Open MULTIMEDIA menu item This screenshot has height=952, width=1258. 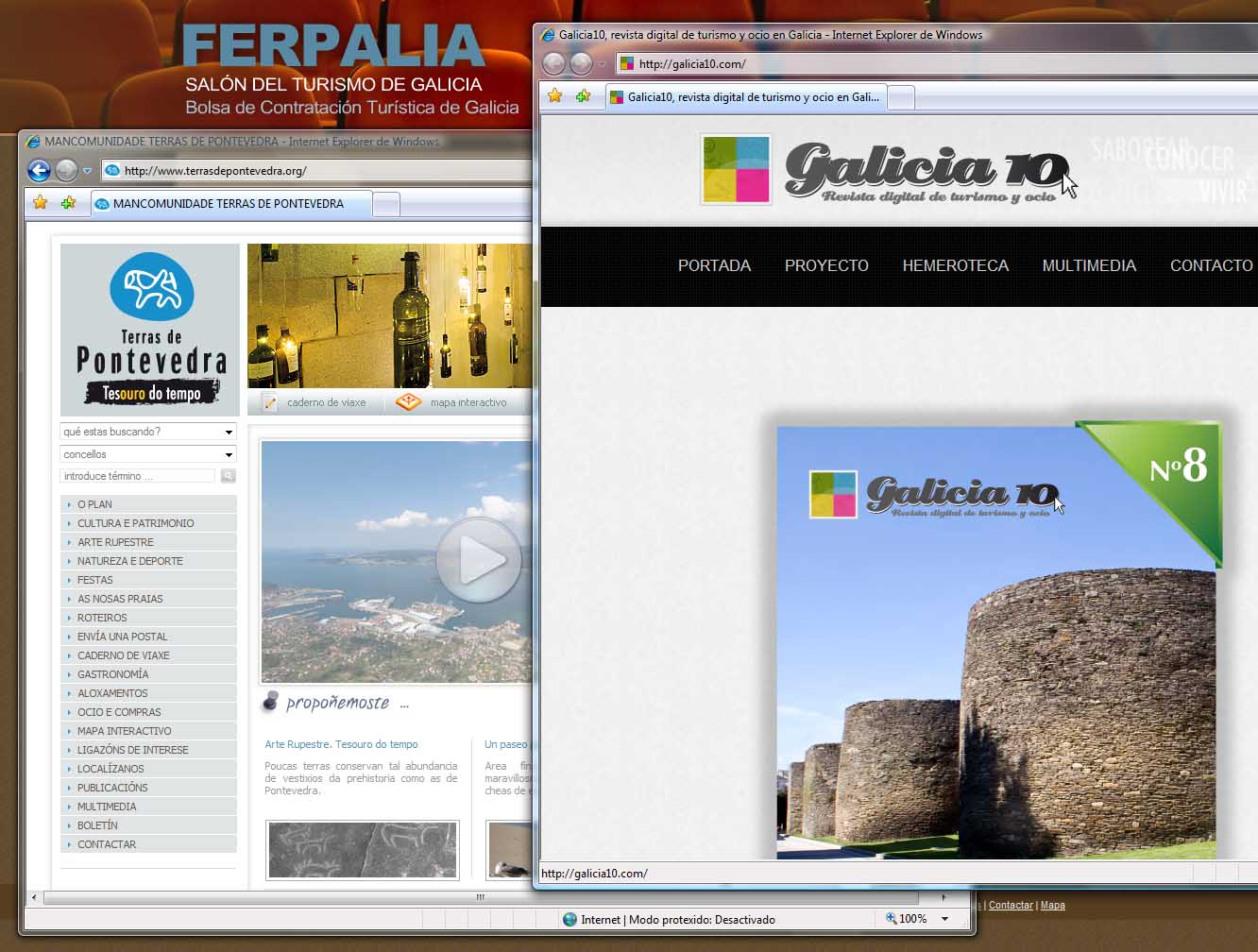1089,266
